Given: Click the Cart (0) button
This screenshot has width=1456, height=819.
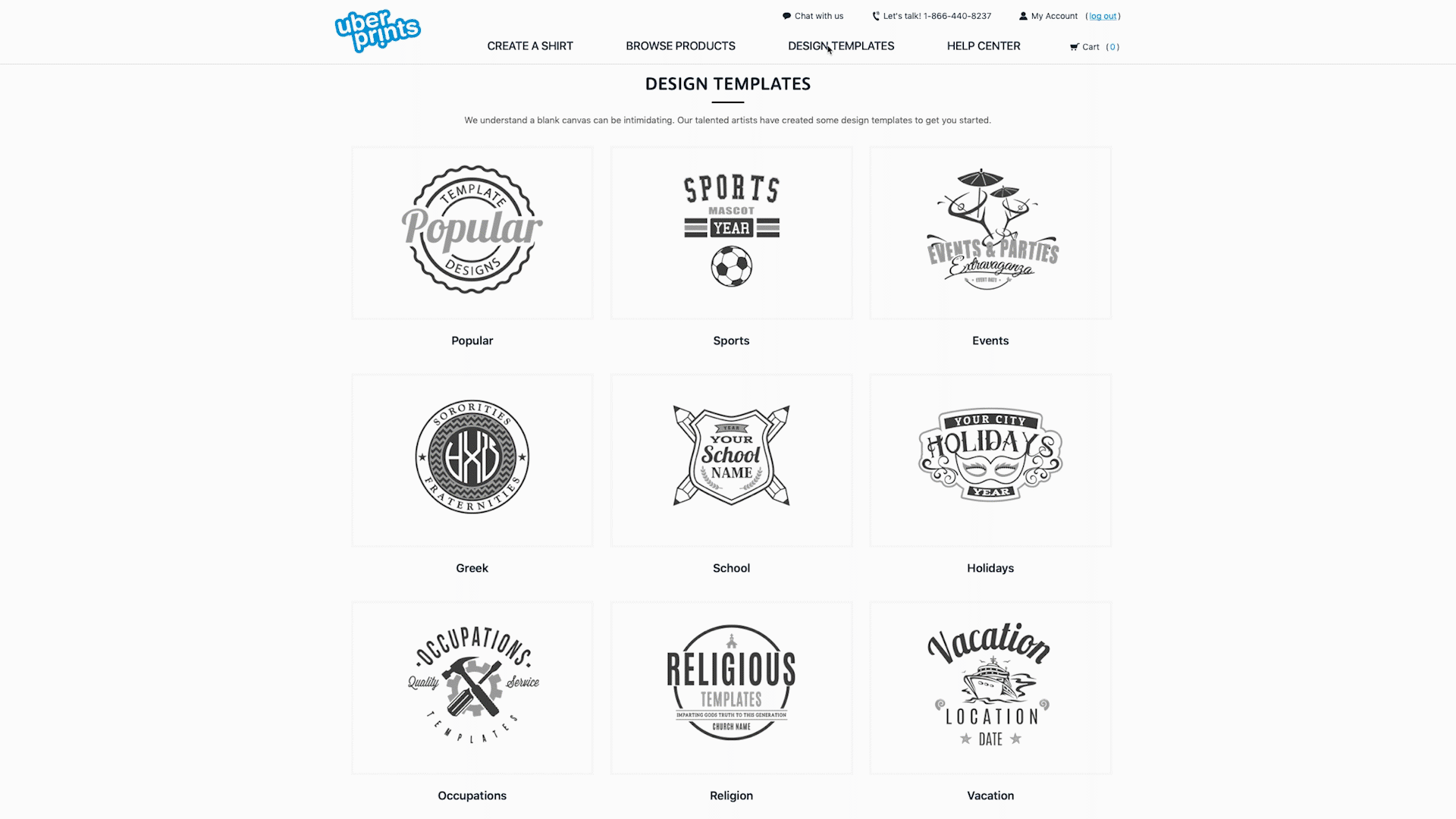Looking at the screenshot, I should click(x=1091, y=46).
